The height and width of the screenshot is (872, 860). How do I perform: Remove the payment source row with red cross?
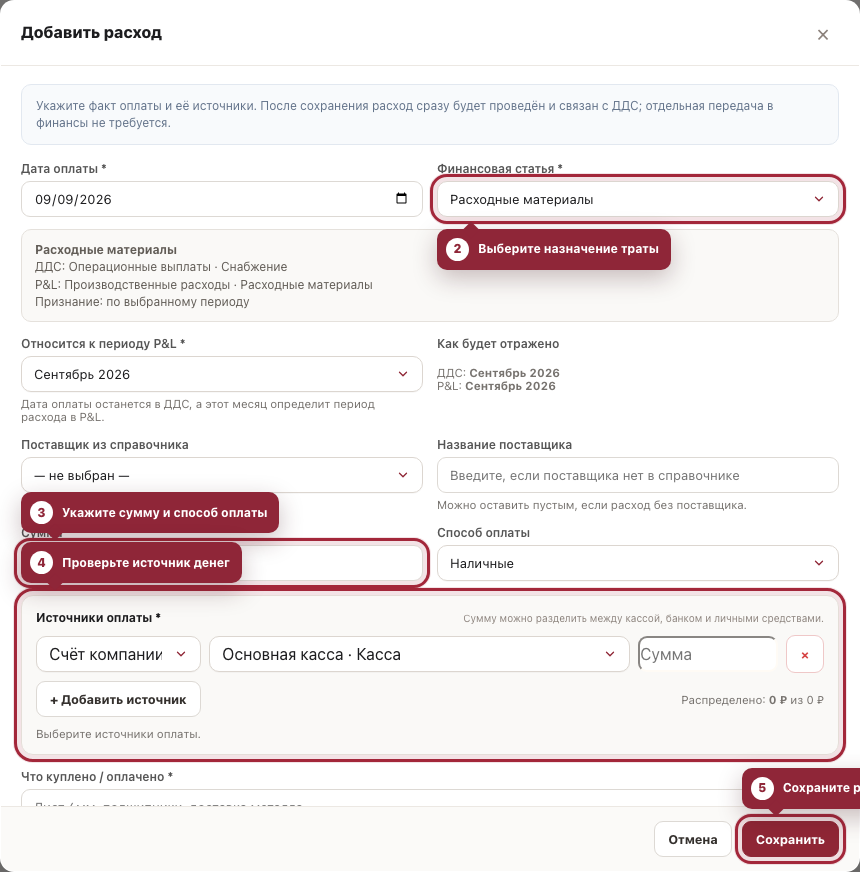tap(804, 655)
